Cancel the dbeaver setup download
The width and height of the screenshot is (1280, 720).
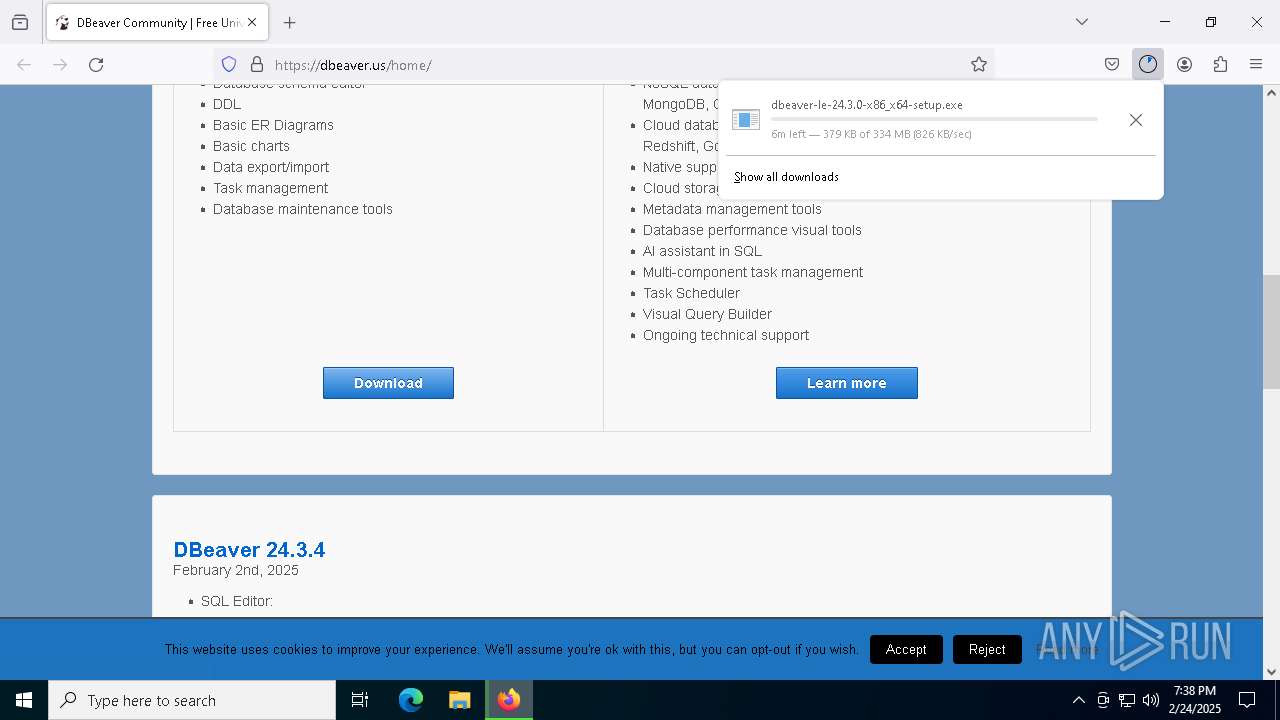click(1136, 120)
